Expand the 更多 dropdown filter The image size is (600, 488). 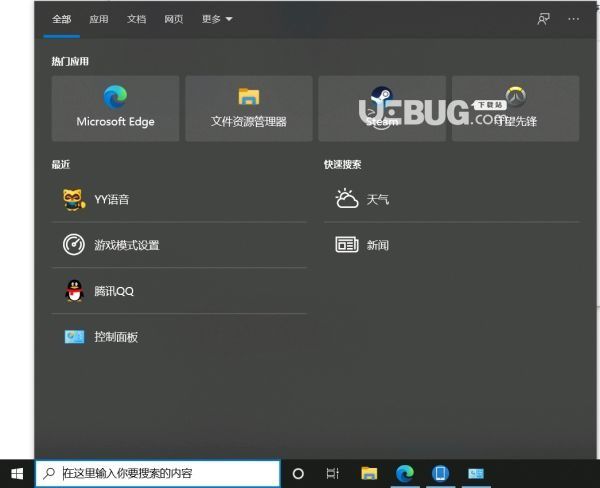click(217, 19)
